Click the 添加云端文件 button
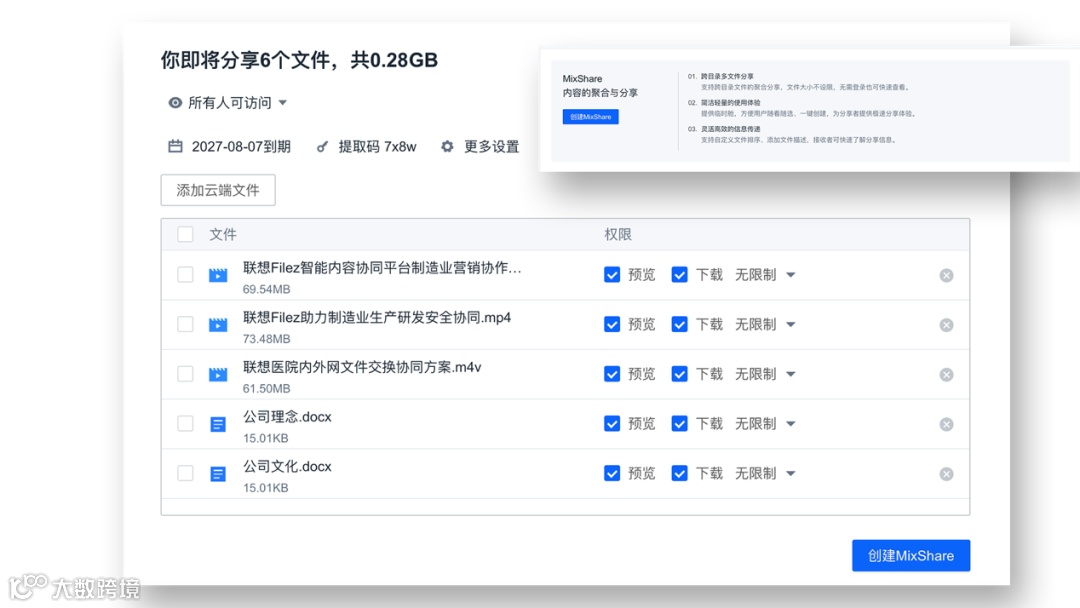 218,190
